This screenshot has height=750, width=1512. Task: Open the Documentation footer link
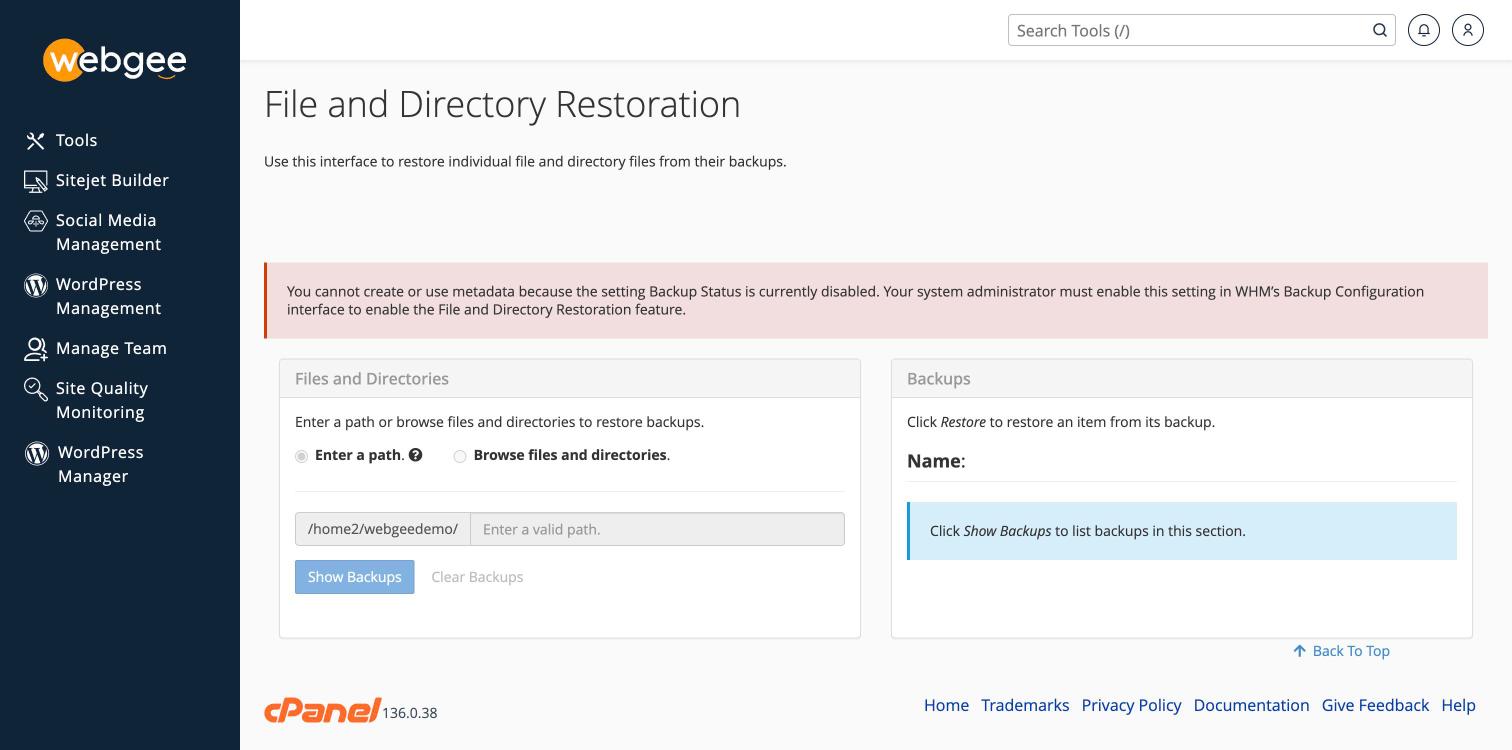point(1252,705)
